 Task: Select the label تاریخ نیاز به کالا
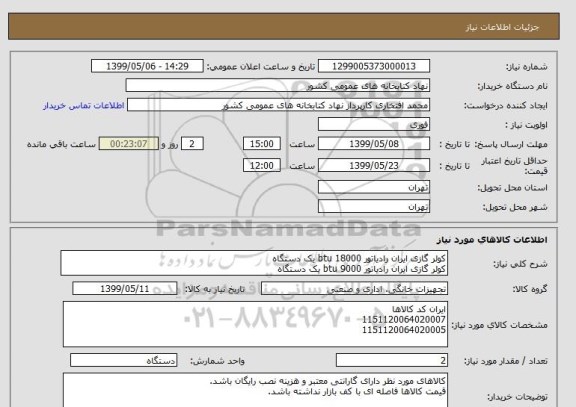pos(215,289)
